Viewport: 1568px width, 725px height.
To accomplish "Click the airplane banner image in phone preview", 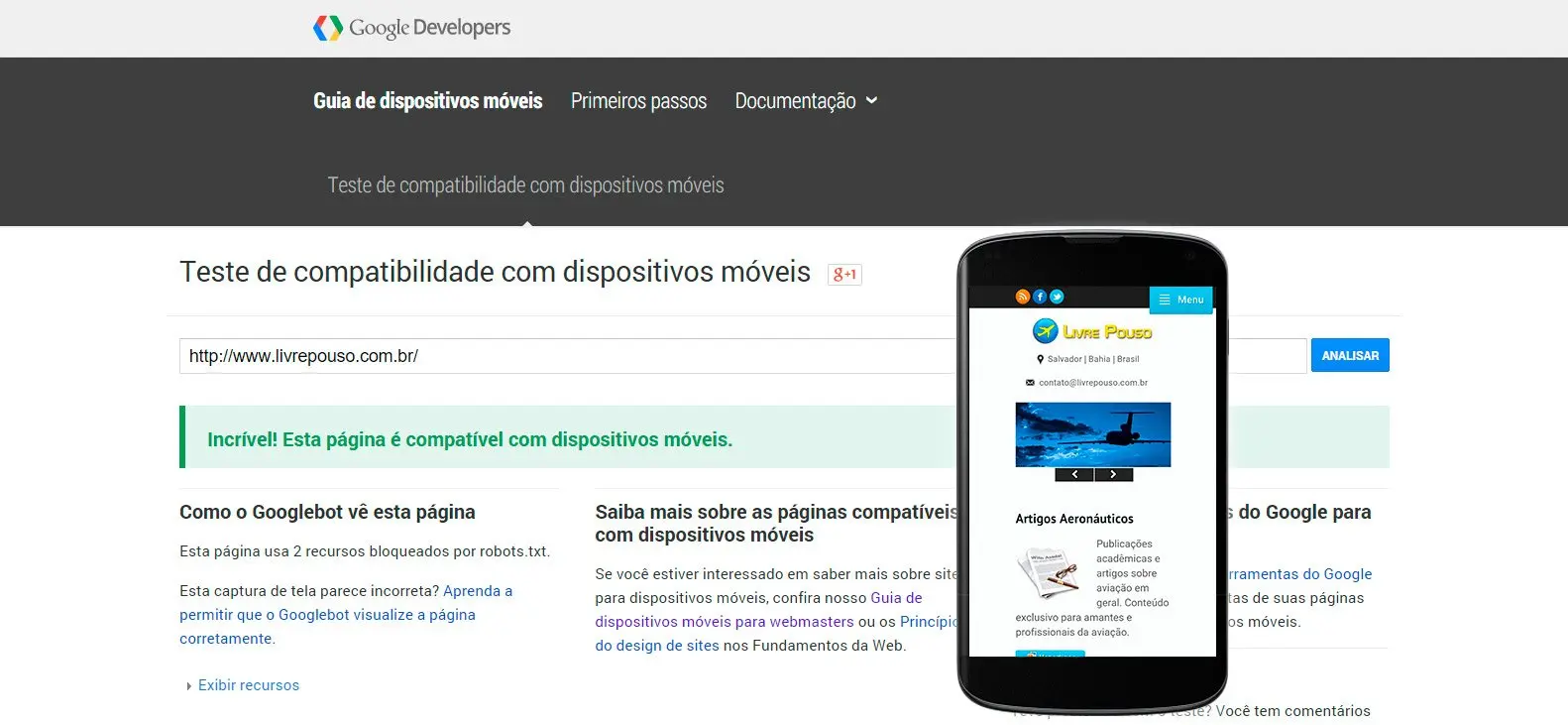I will [1093, 434].
